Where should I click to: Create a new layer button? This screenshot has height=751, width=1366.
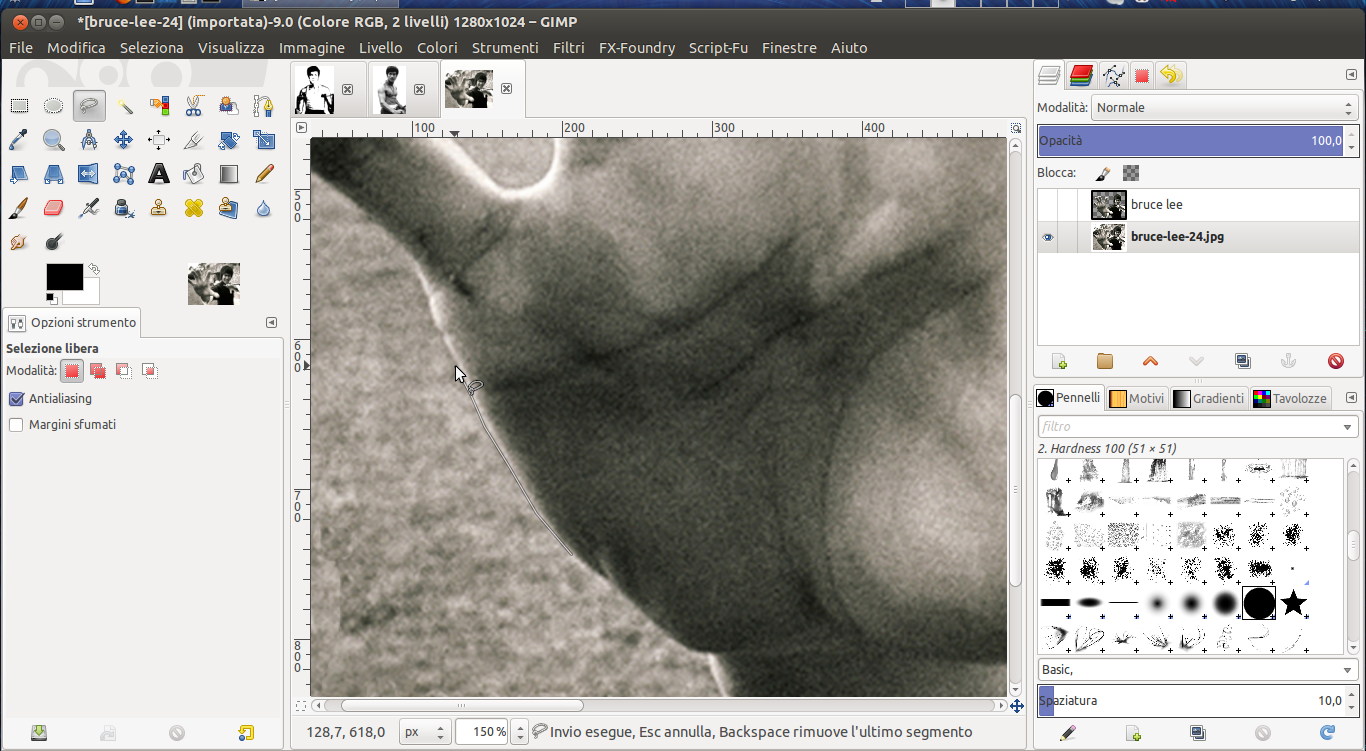click(1059, 361)
